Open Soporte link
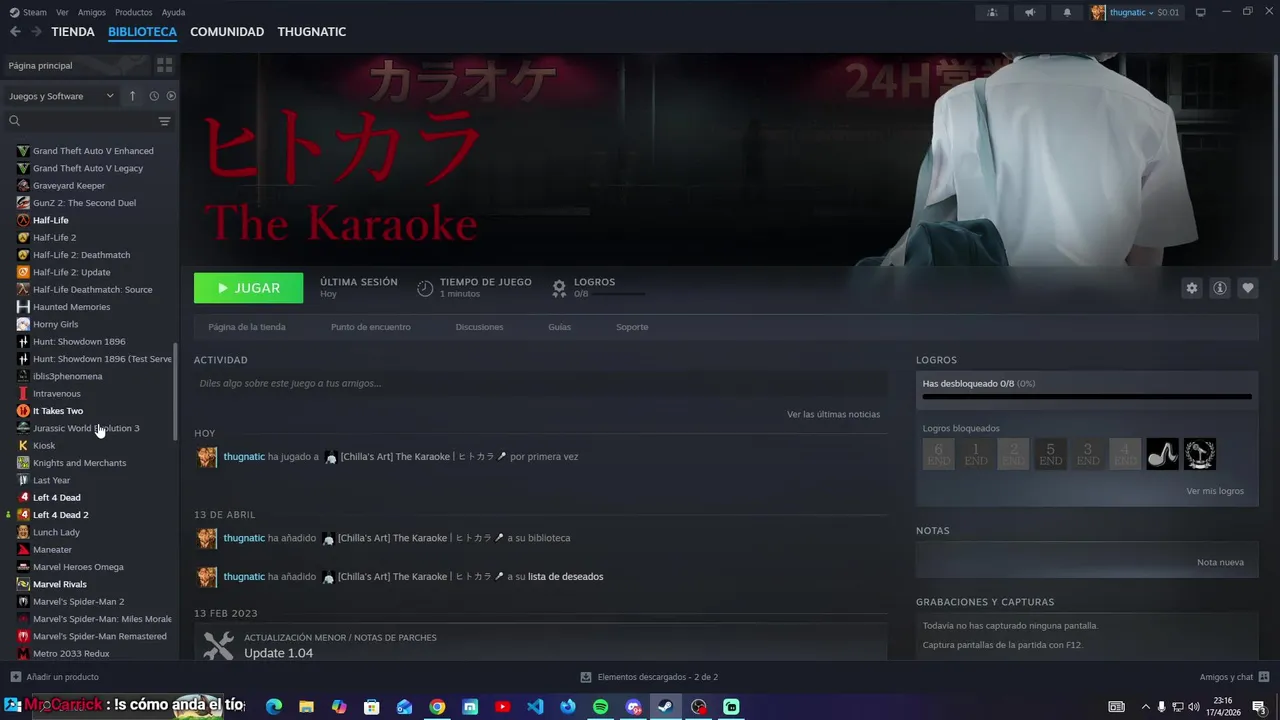This screenshot has width=1280, height=720. pos(632,327)
